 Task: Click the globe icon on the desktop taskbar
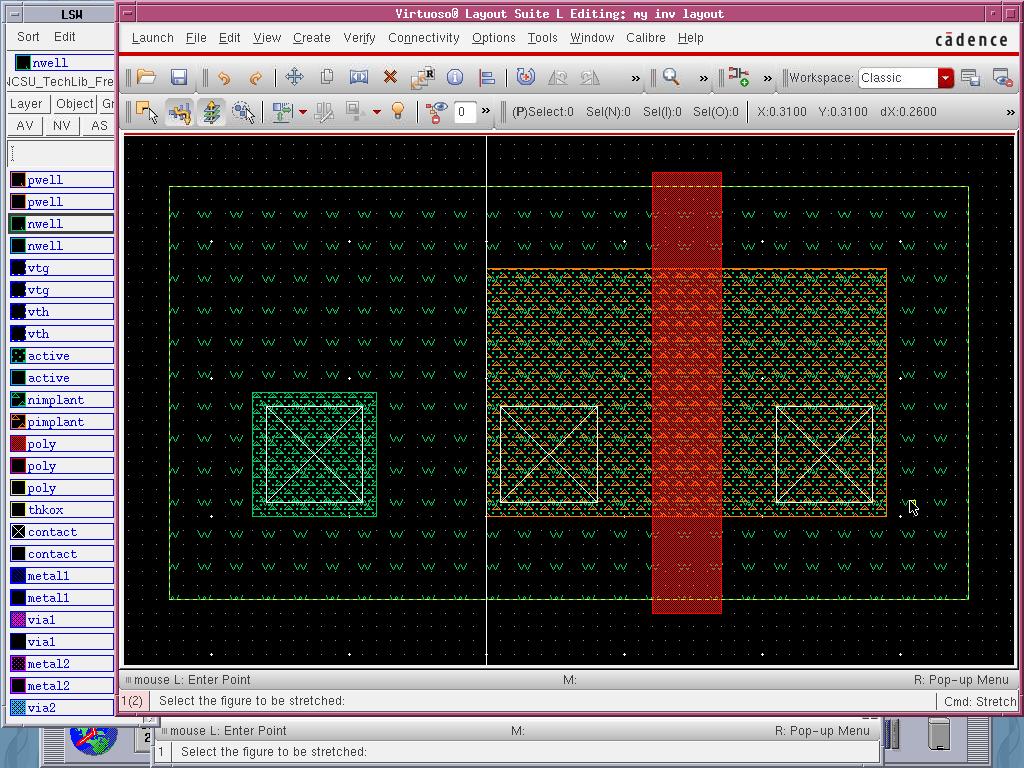click(x=95, y=738)
